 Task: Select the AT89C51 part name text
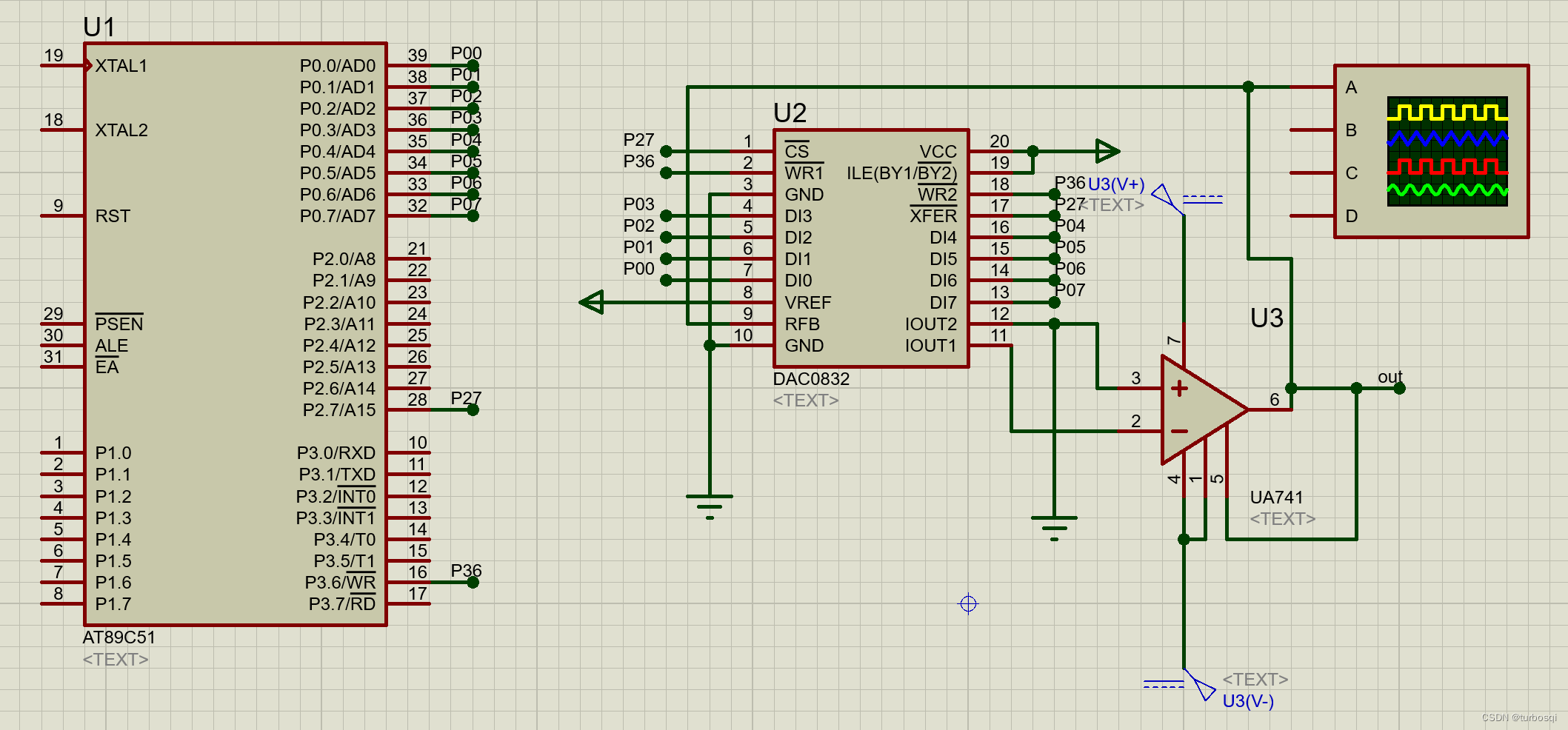(x=119, y=637)
